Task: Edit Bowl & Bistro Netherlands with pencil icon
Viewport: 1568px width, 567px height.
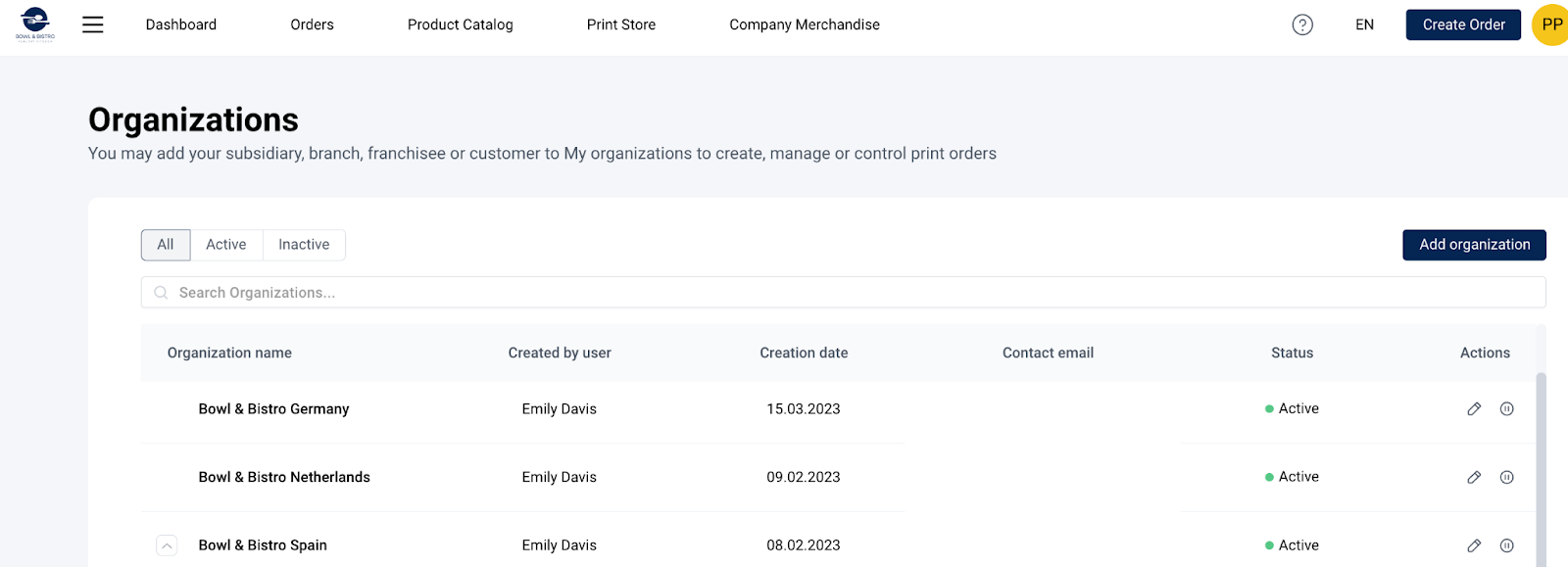Action: click(x=1474, y=478)
